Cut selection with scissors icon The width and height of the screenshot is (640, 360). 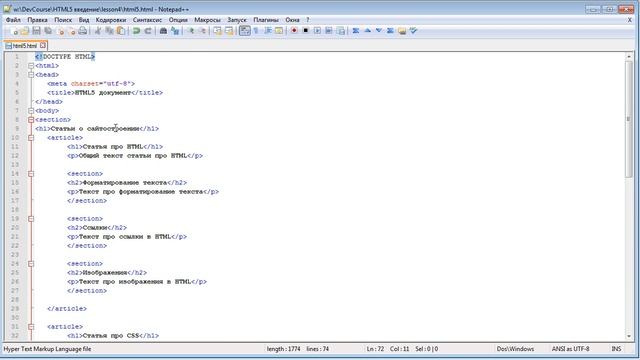coord(98,31)
